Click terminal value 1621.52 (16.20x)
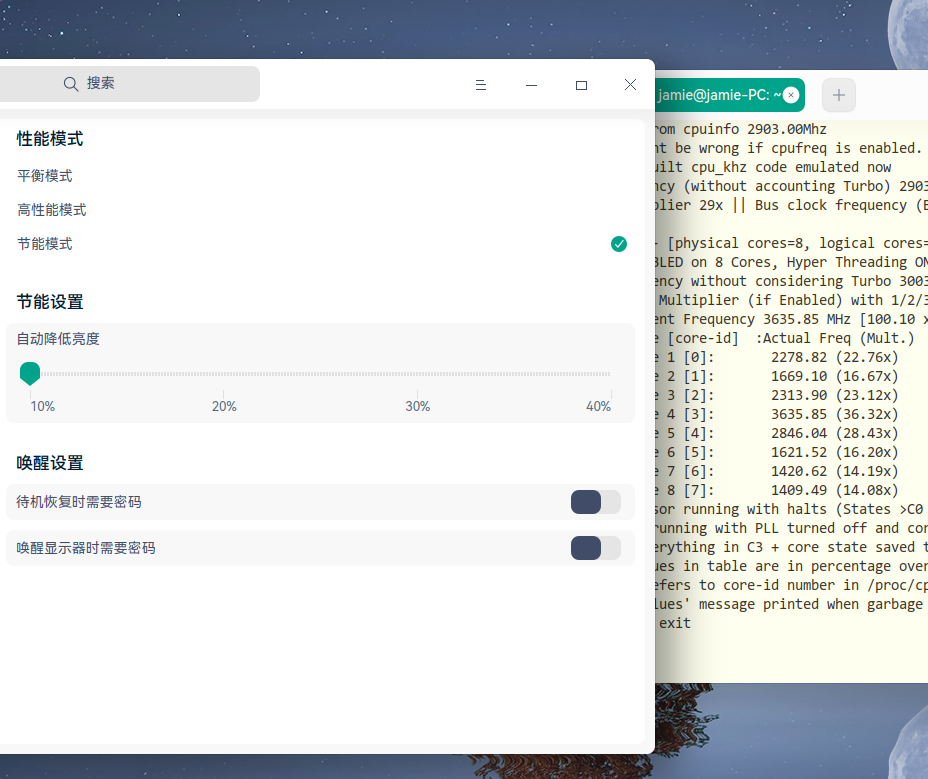Viewport: 928px width, 779px height. pos(834,452)
